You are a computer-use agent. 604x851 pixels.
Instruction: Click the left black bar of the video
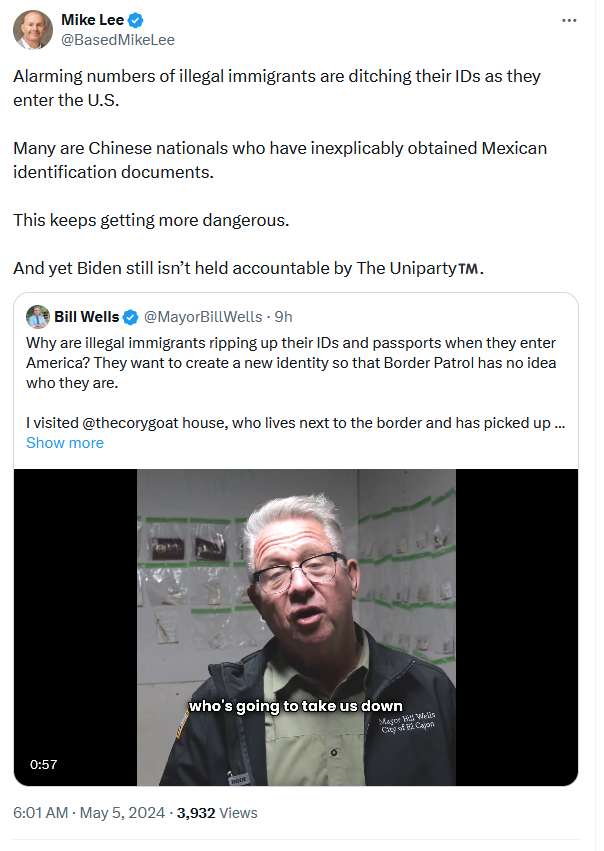coord(75,627)
